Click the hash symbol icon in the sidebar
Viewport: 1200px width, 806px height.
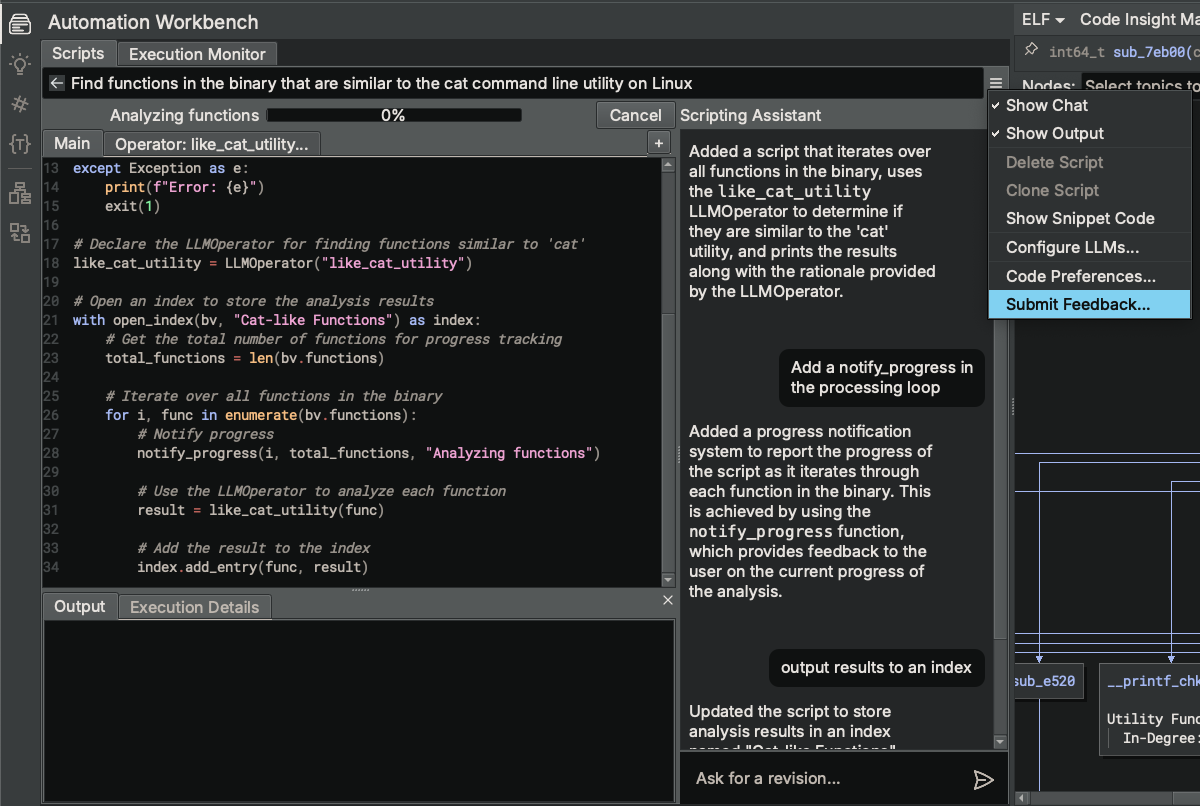(18, 104)
